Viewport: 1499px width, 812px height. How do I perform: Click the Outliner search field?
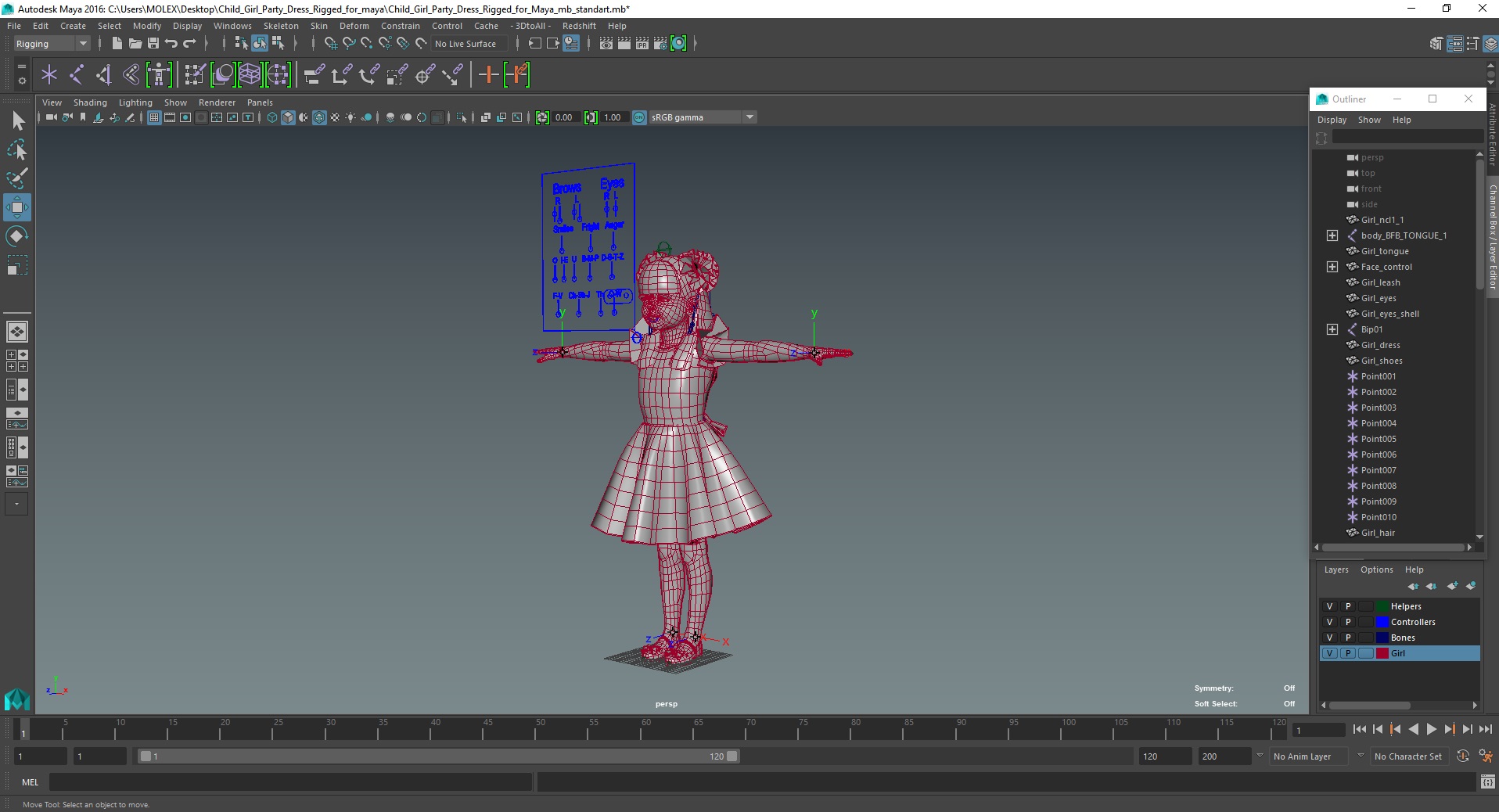tap(1407, 137)
